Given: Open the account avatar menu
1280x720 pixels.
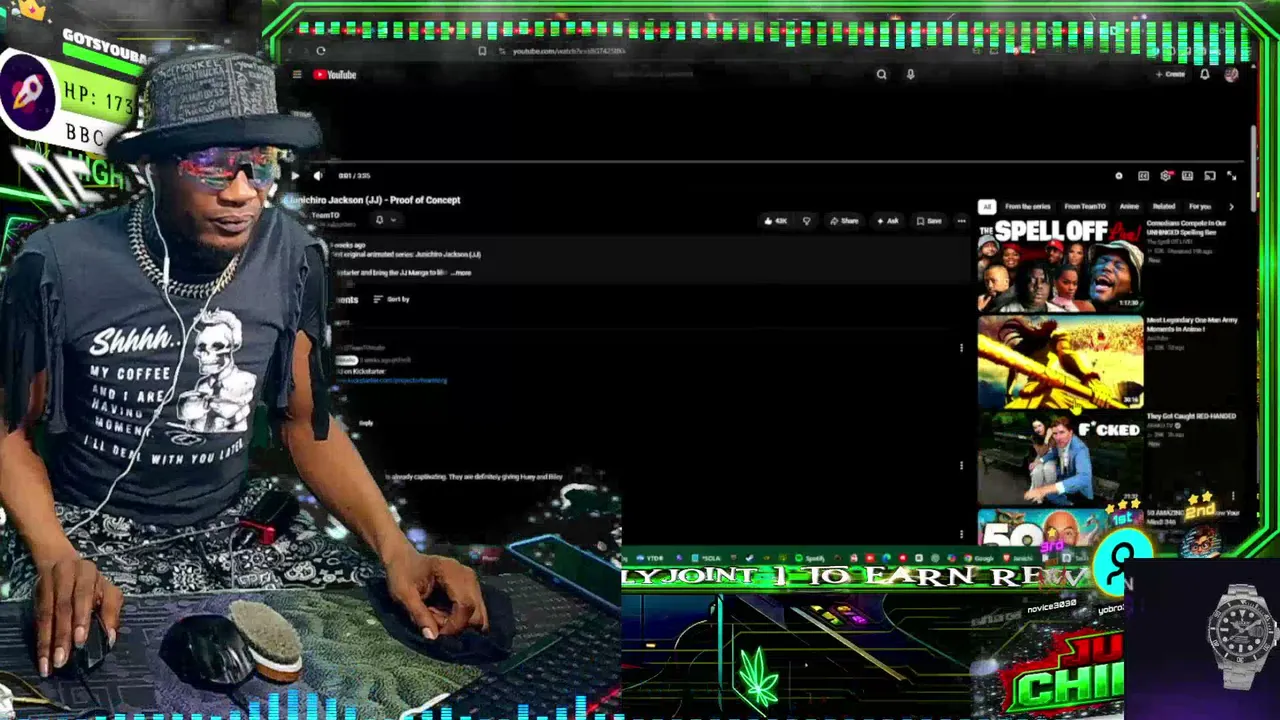Looking at the screenshot, I should [x=1231, y=74].
